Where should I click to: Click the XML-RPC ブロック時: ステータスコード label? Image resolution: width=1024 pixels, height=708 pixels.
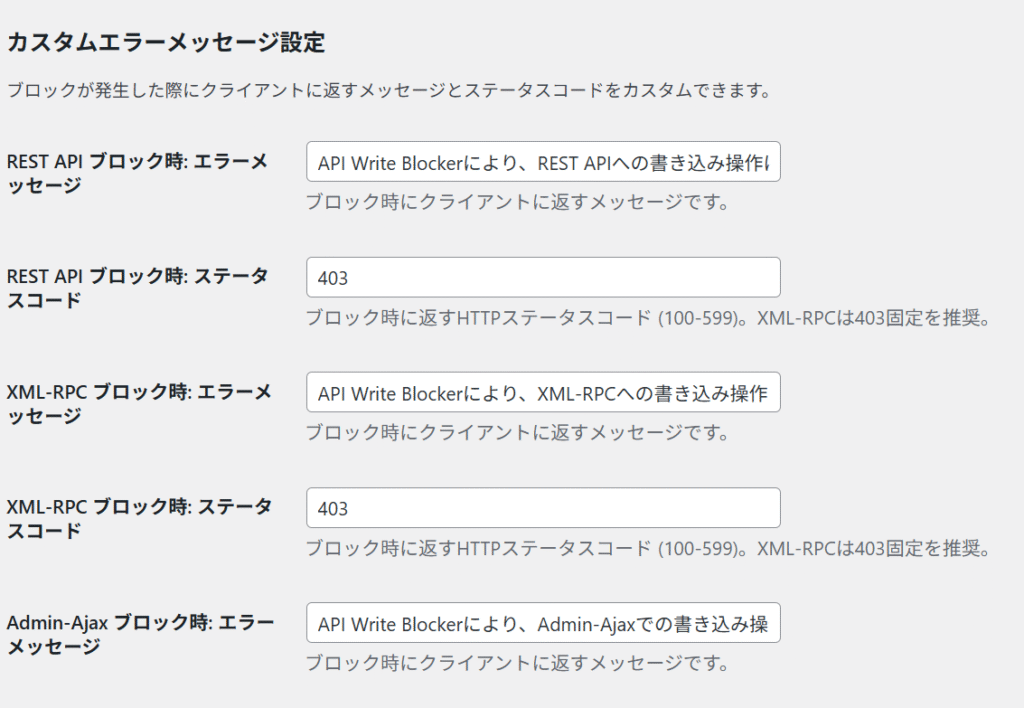click(x=139, y=519)
